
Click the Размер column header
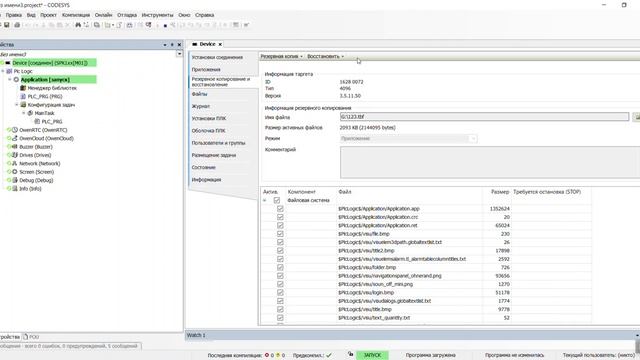[500, 192]
